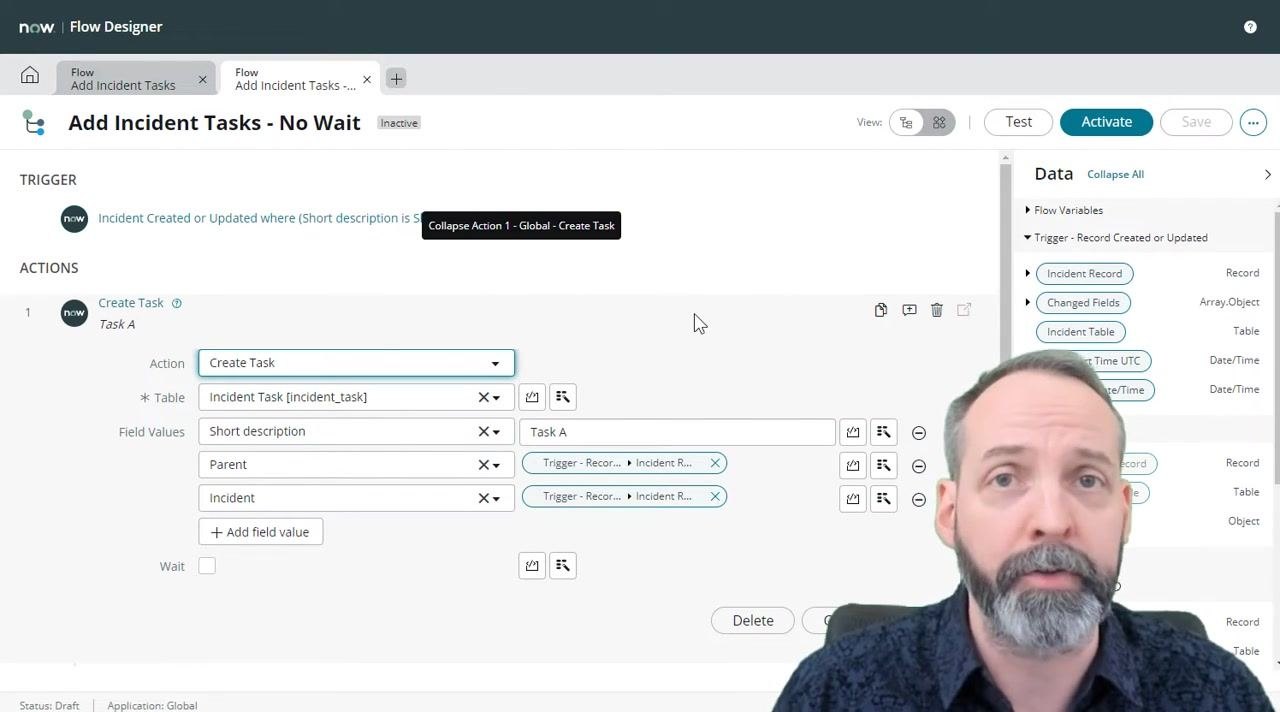Click Collapse All in the Data panel
This screenshot has height=712, width=1280.
(1115, 174)
